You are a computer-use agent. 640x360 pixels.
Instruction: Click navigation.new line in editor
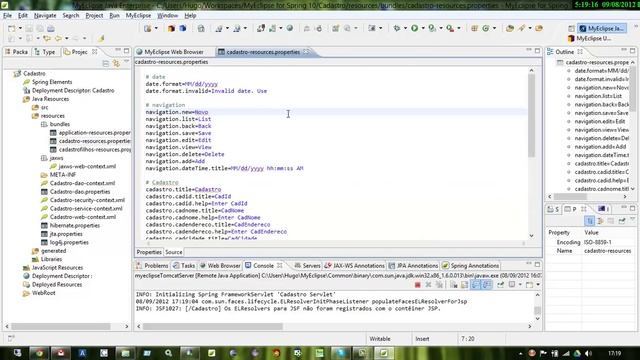pos(177,112)
